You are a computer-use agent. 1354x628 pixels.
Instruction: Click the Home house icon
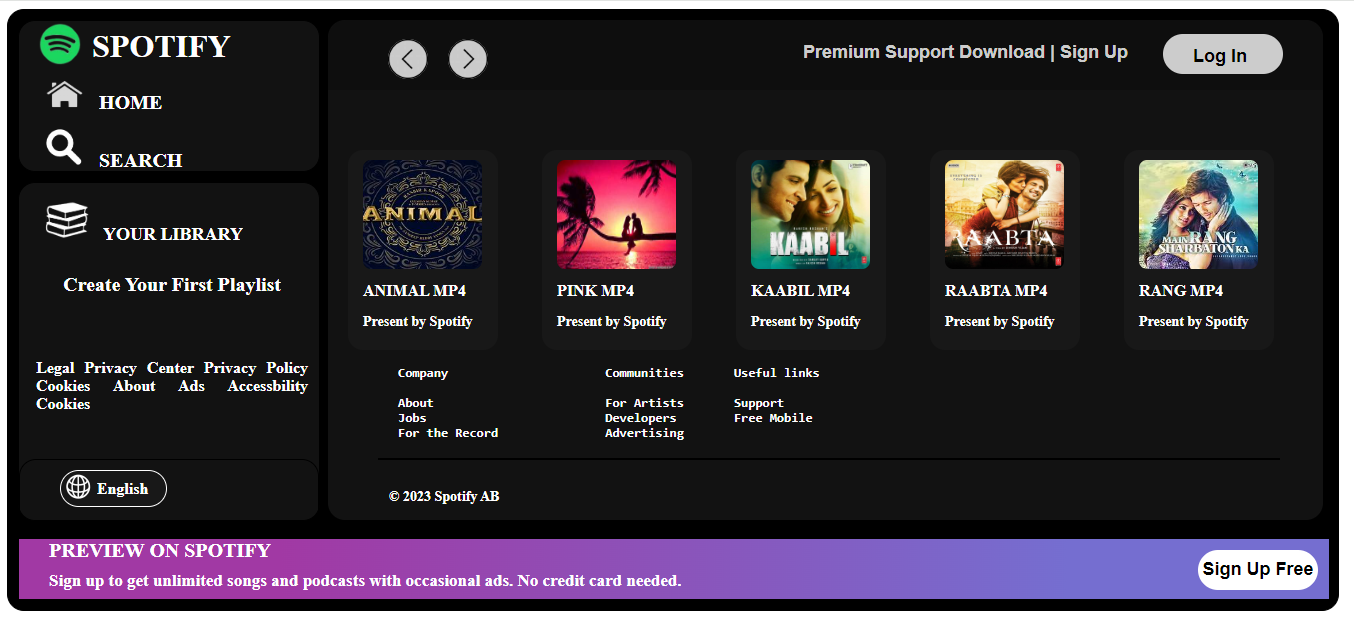pyautogui.click(x=64, y=94)
